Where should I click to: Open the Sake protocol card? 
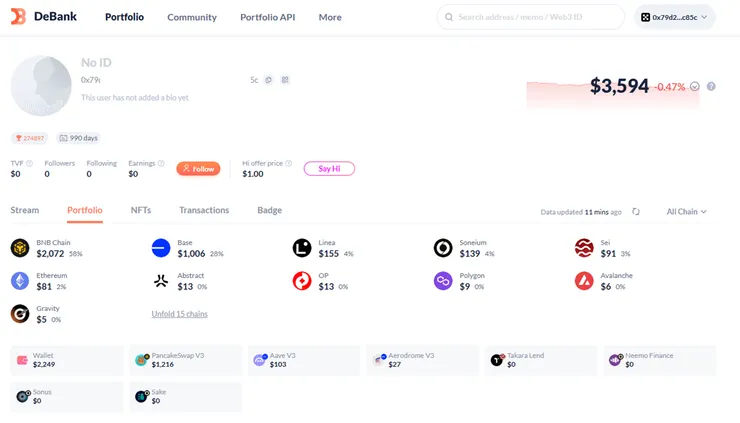[185, 397]
